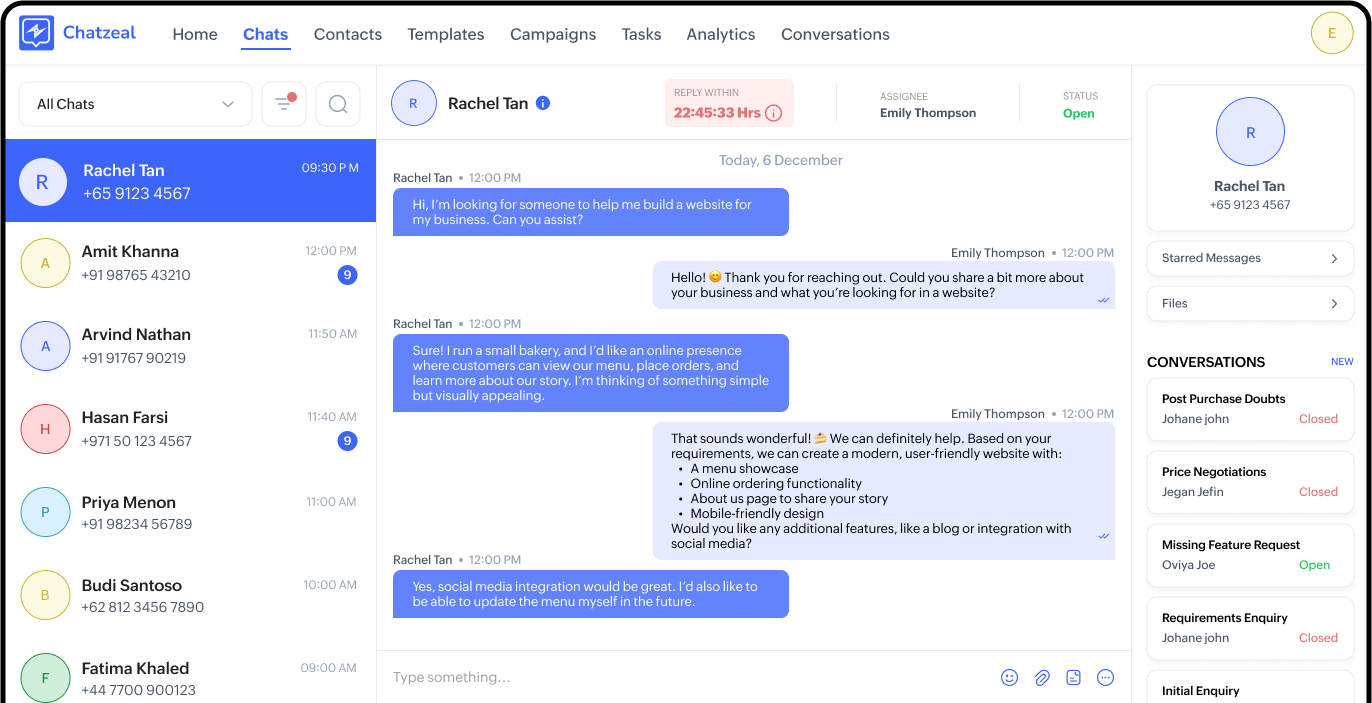Screen dimensions: 1372x703
Task: Click Open status on Missing Feature Request
Action: click(1314, 565)
